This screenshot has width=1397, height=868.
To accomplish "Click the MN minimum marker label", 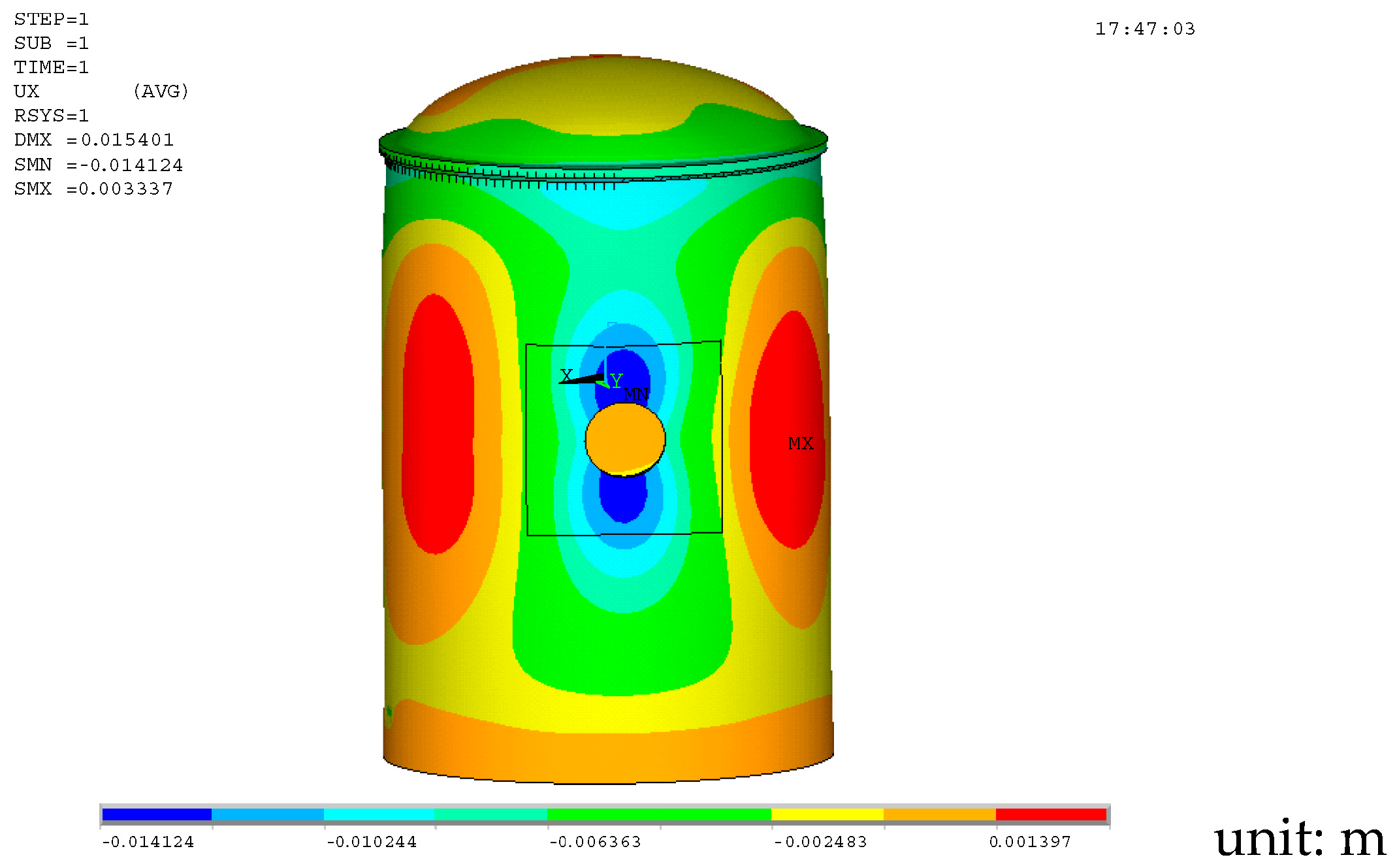I will coord(635,394).
